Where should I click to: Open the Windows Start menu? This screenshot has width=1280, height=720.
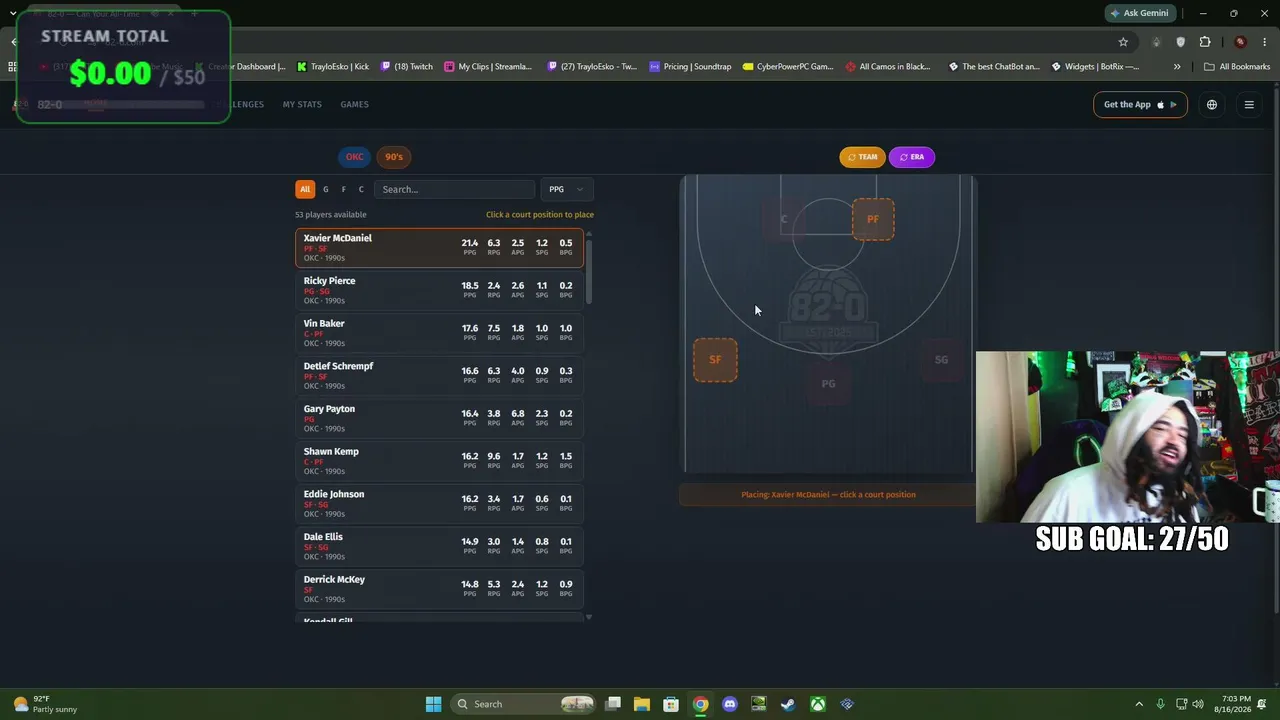pyautogui.click(x=433, y=704)
